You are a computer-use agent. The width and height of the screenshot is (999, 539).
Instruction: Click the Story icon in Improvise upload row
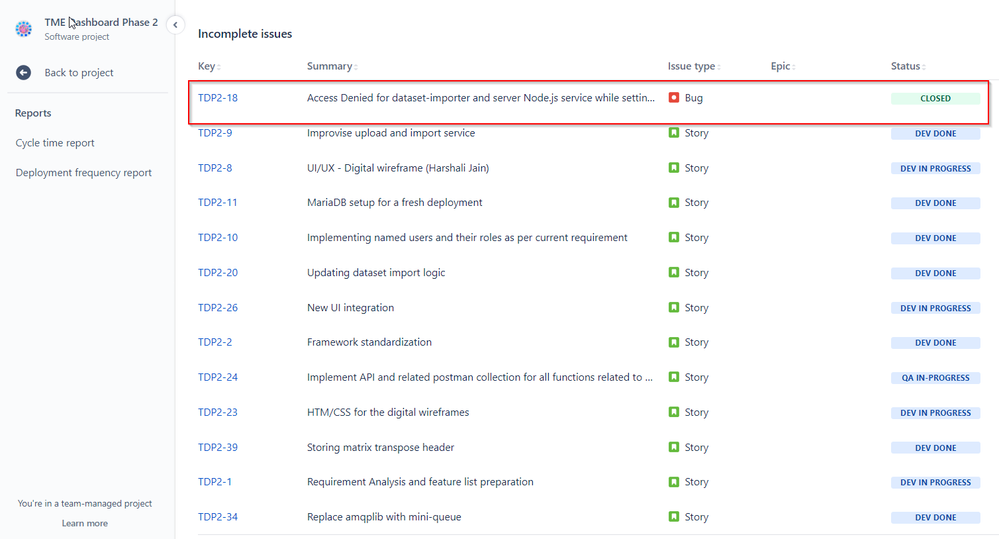pos(673,133)
